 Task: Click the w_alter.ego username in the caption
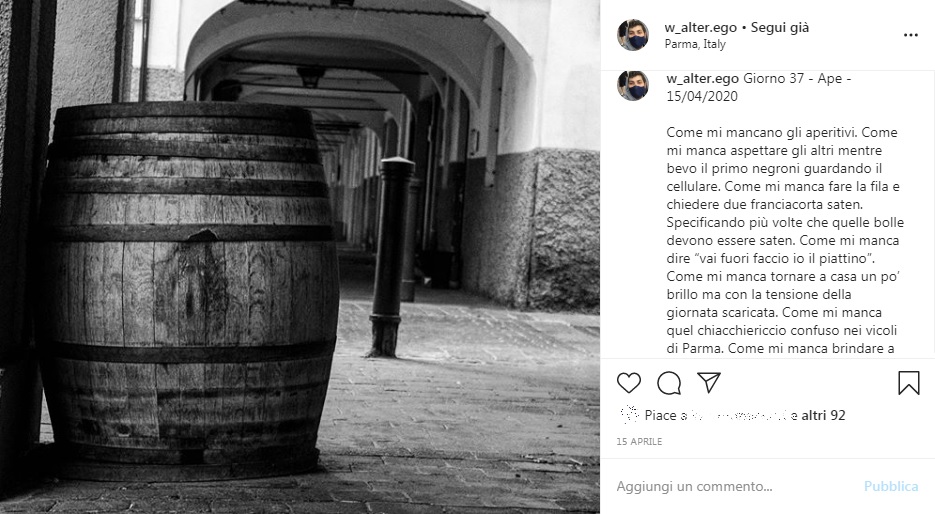(702, 79)
